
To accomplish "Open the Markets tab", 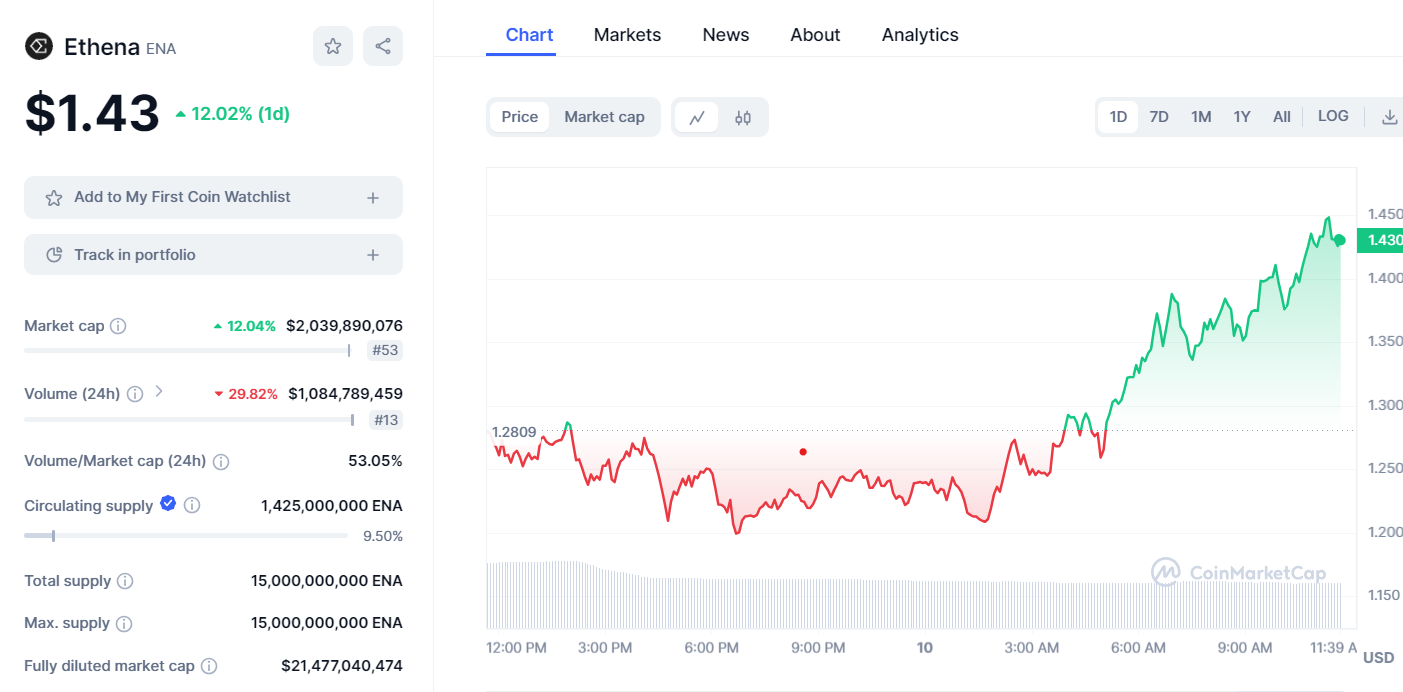I will pyautogui.click(x=627, y=35).
